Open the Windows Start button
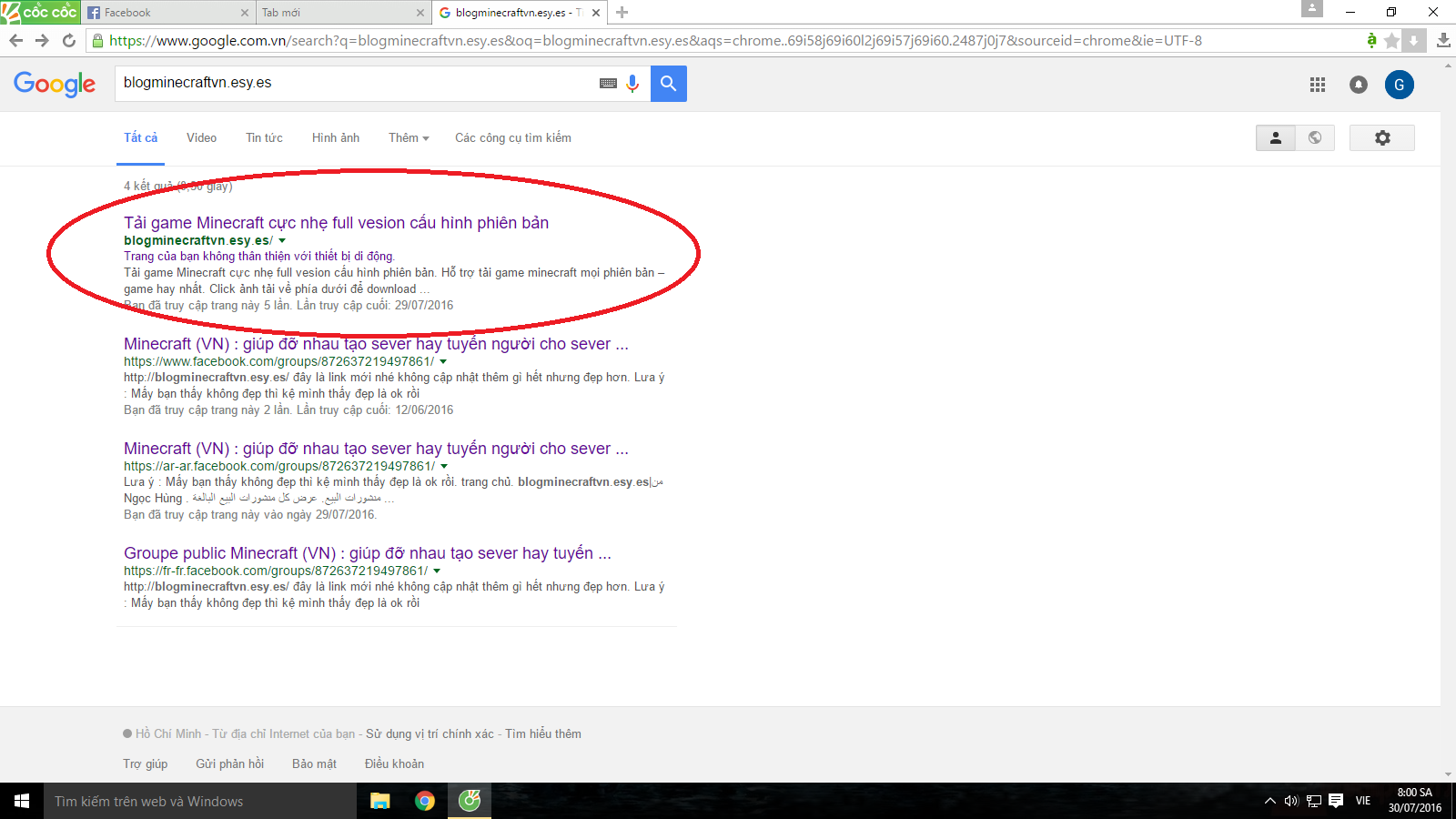The height and width of the screenshot is (819, 1456). coord(22,801)
